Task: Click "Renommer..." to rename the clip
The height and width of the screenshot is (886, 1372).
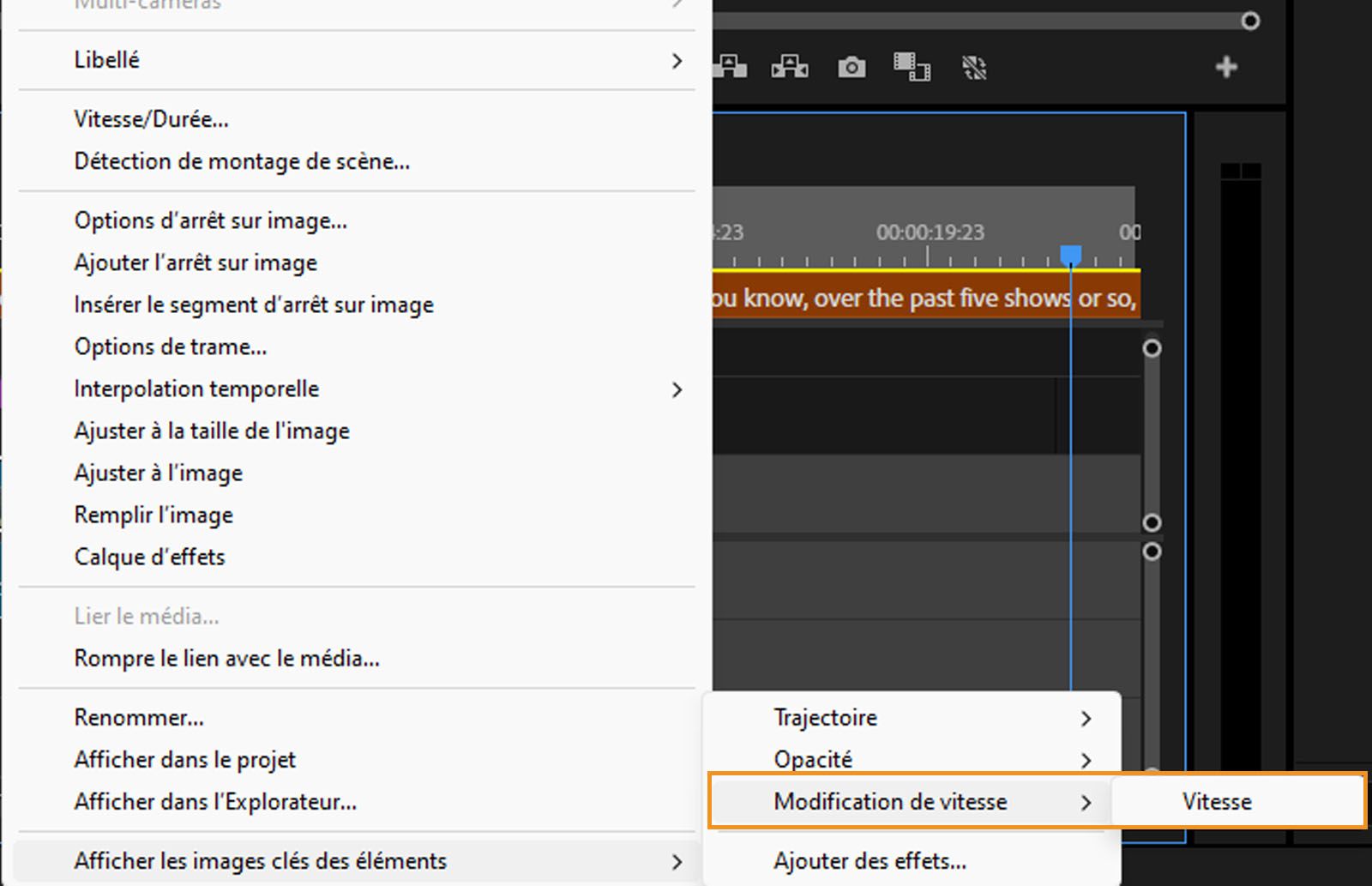Action: click(x=139, y=717)
